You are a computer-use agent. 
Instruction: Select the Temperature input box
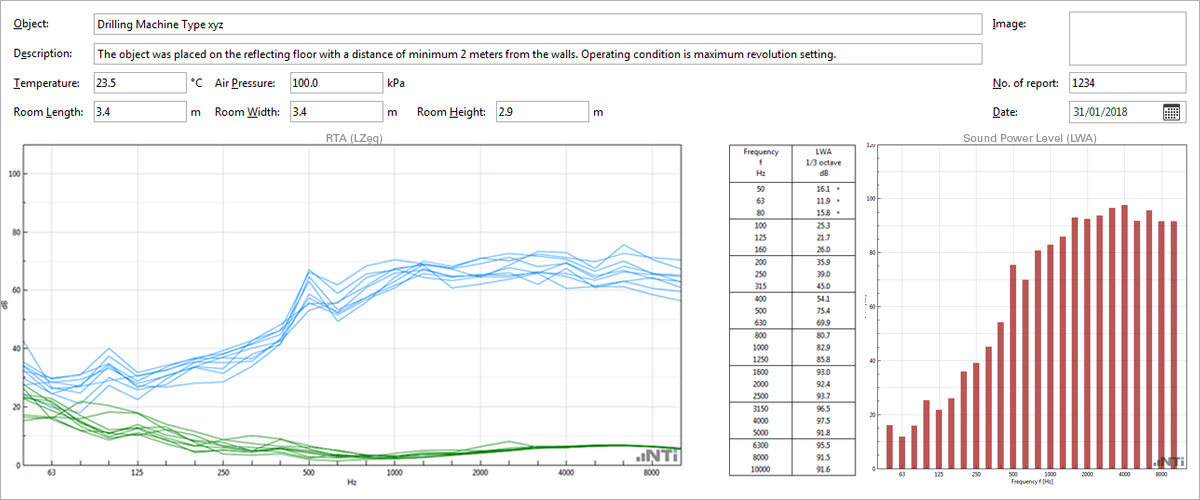coord(139,83)
